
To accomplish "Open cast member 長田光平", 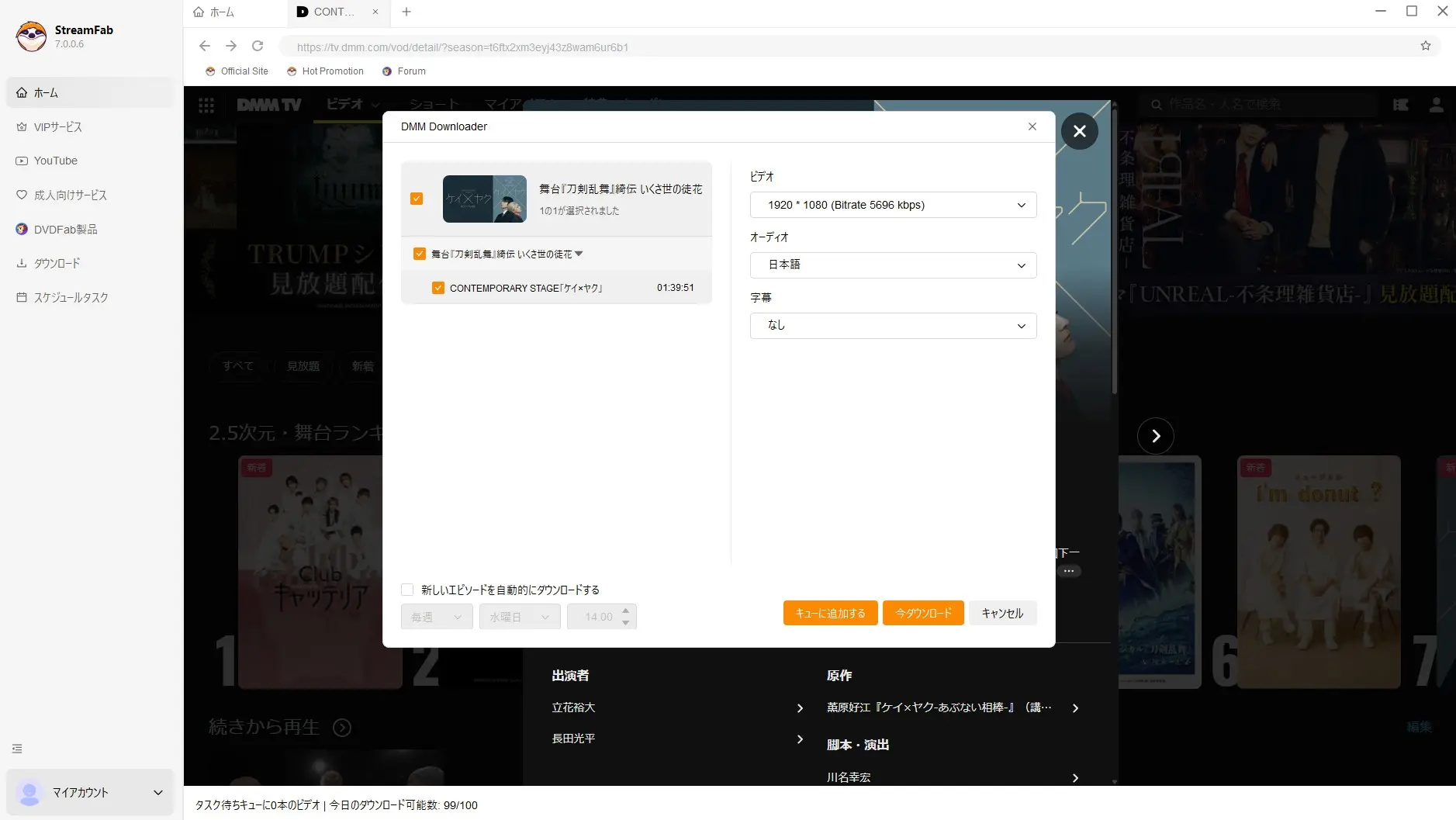I will coord(677,739).
